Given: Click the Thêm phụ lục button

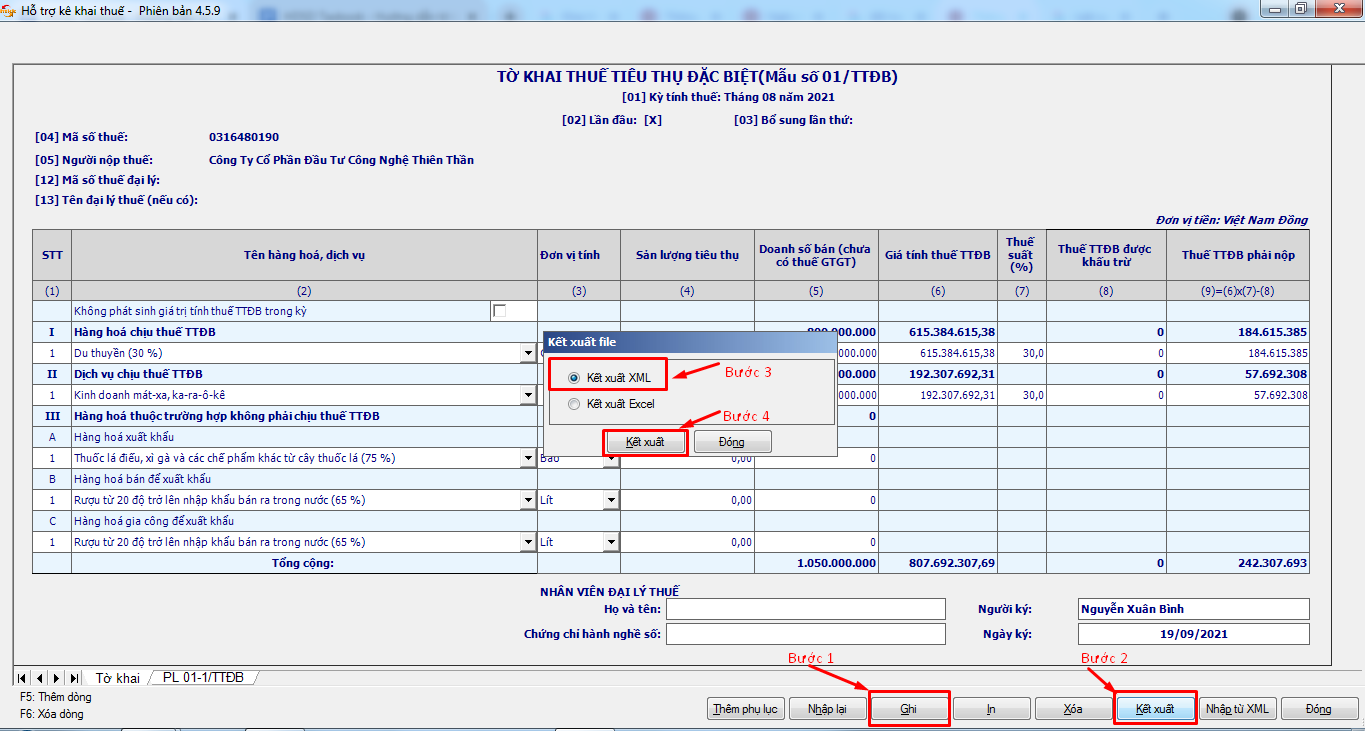Looking at the screenshot, I should pyautogui.click(x=745, y=709).
